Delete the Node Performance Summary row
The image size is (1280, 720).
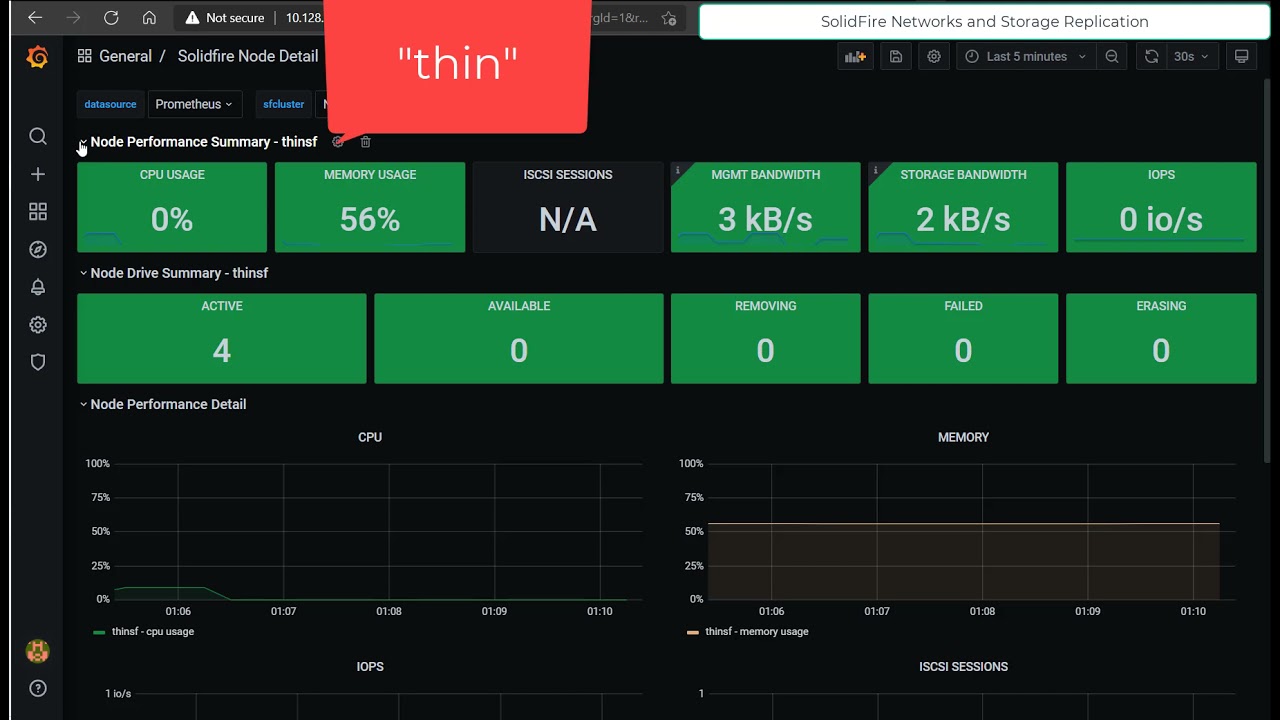pyautogui.click(x=365, y=142)
